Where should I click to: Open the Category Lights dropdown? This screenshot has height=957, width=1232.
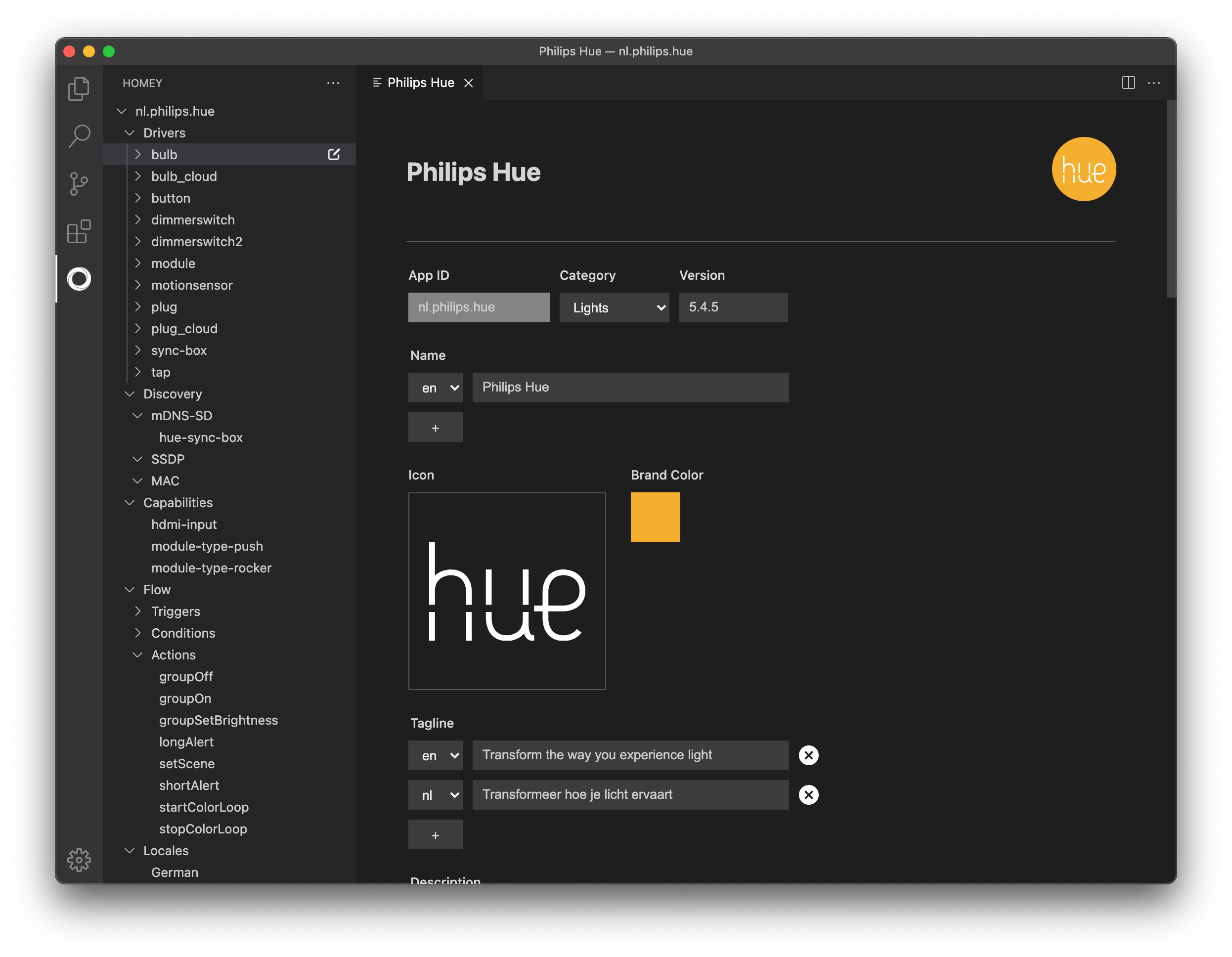[615, 307]
